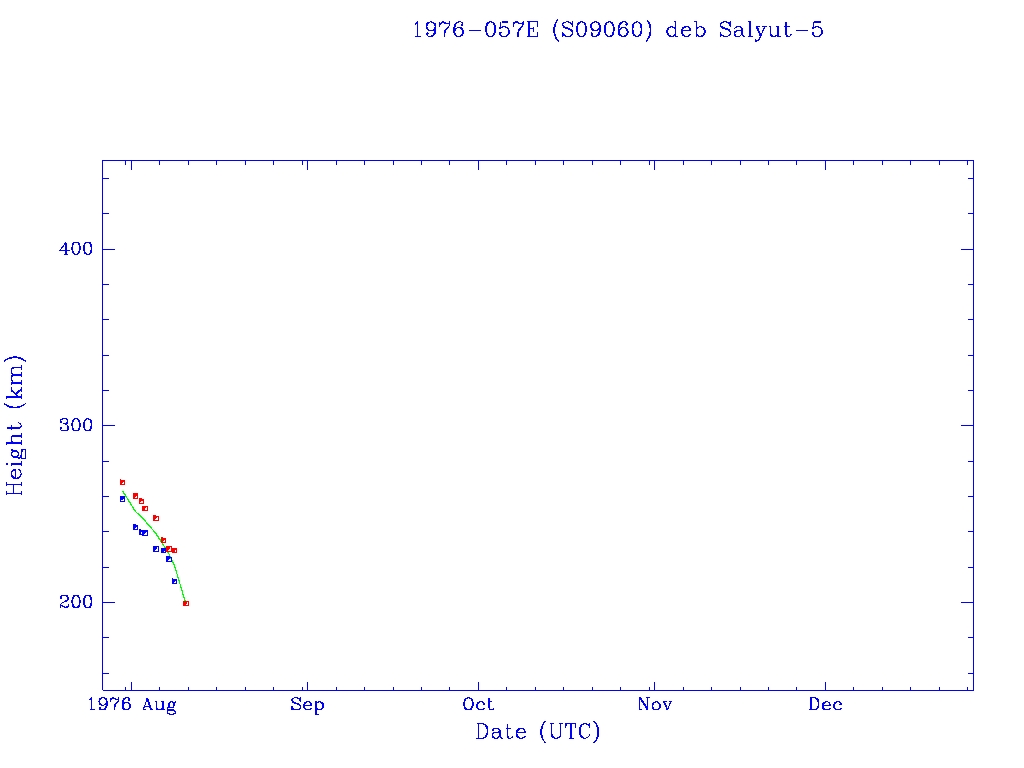This screenshot has width=1024, height=768.
Task: Click the 'Oct' x-axis label
Action: pos(478,705)
